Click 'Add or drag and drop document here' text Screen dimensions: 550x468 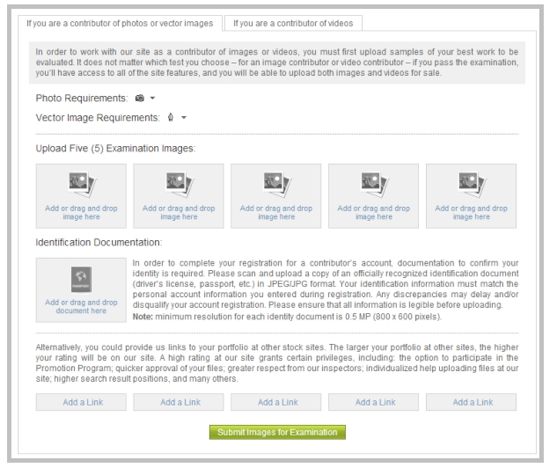(x=81, y=307)
